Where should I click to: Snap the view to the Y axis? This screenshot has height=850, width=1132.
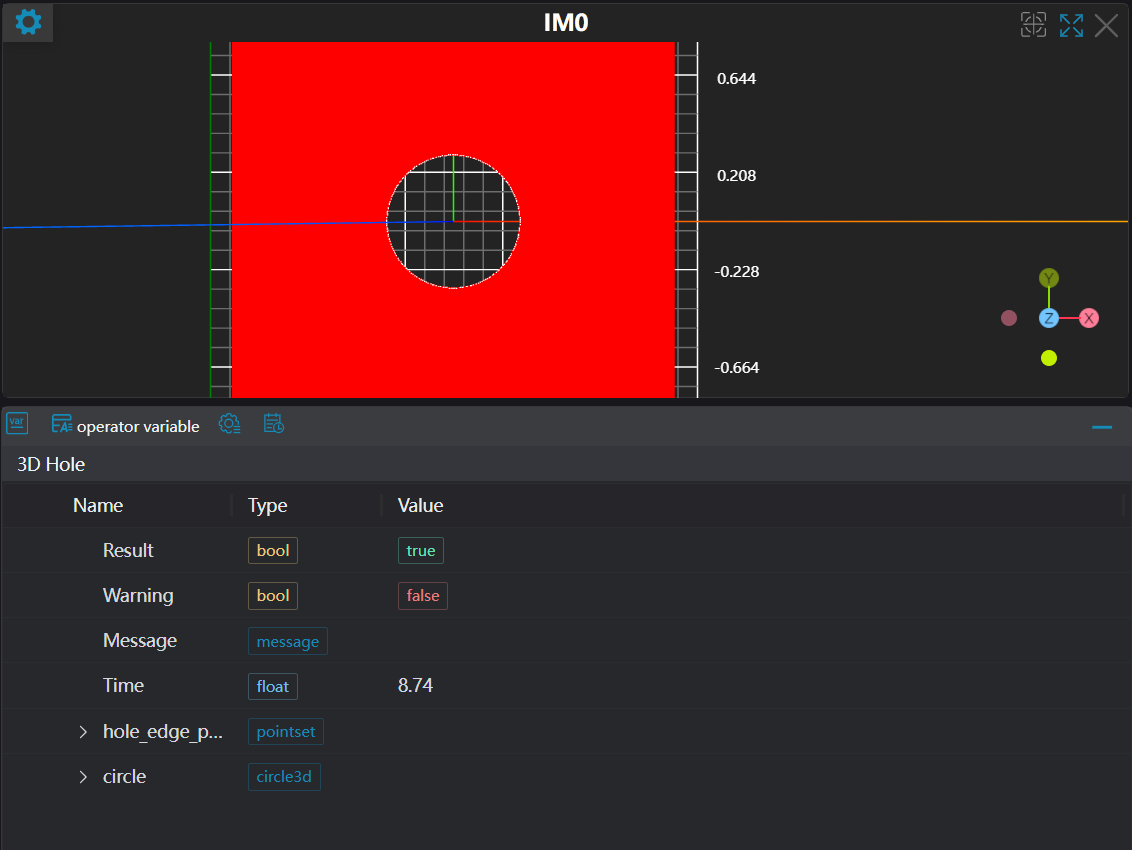coord(1048,278)
